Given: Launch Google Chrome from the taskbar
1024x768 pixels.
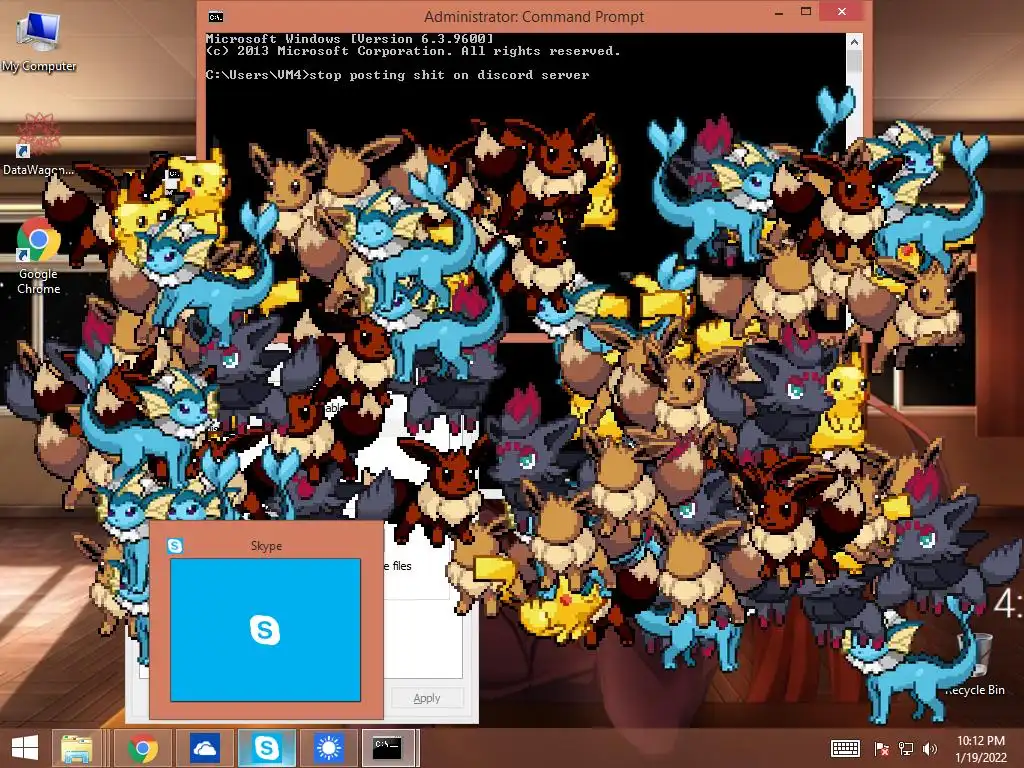Looking at the screenshot, I should [142, 748].
